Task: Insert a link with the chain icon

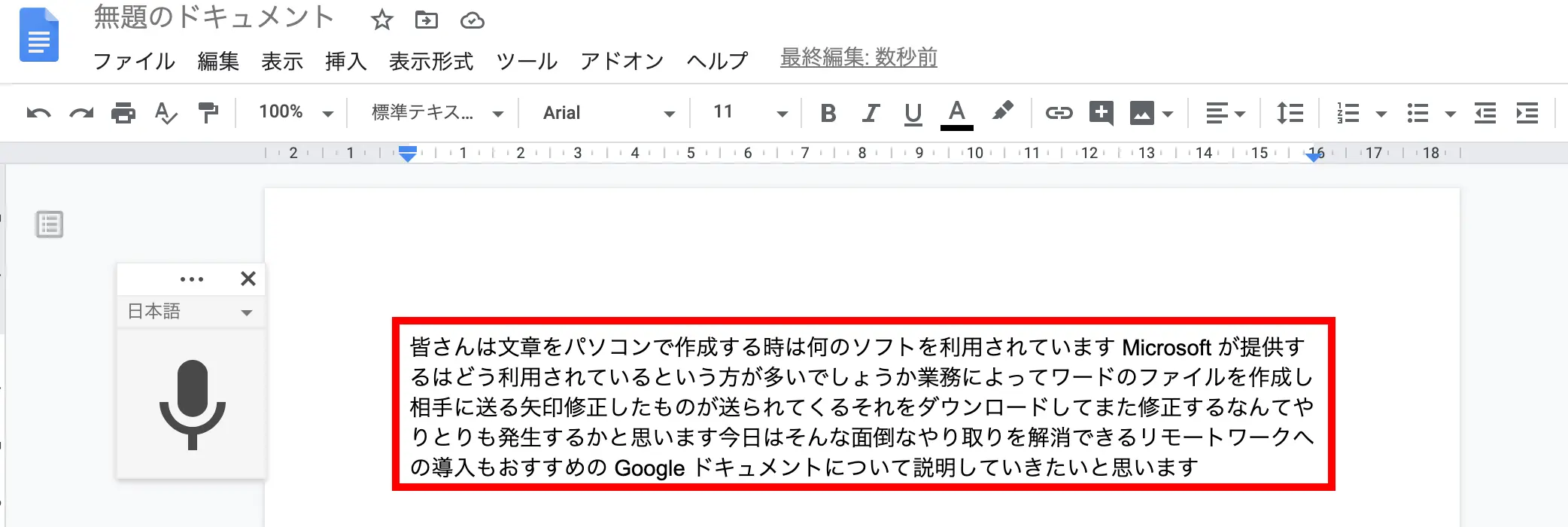Action: (1059, 113)
